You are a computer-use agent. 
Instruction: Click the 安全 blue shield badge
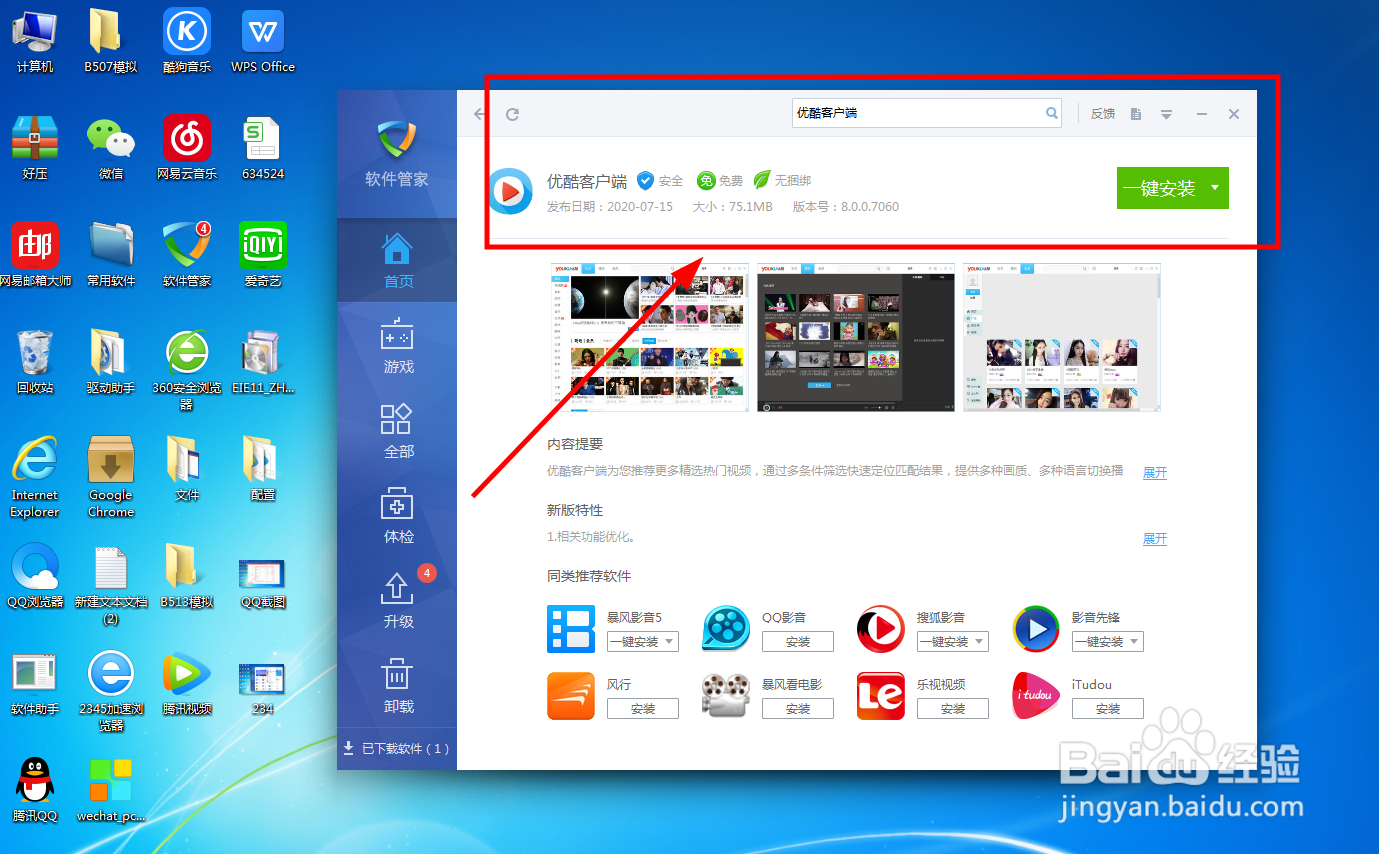(646, 180)
